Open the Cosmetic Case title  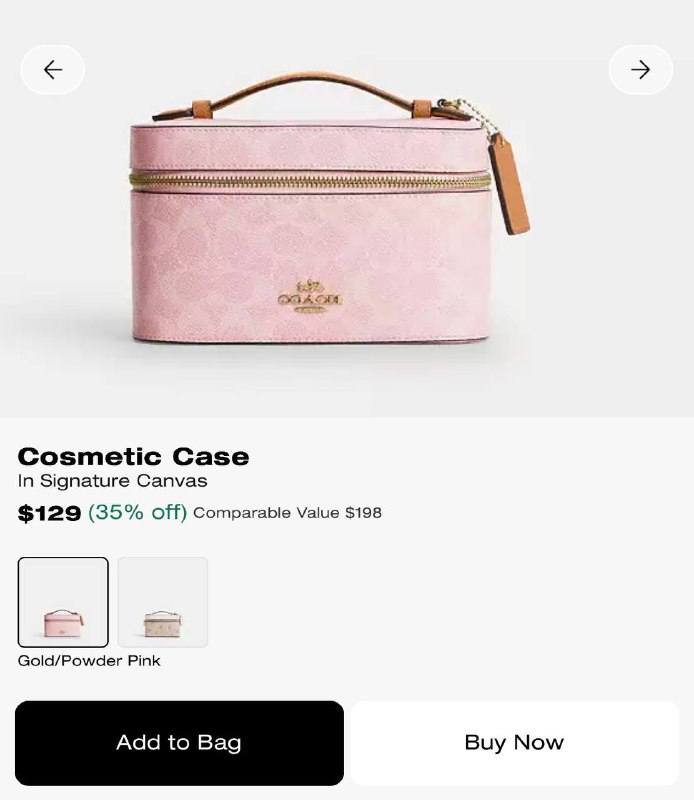pyautogui.click(x=133, y=457)
